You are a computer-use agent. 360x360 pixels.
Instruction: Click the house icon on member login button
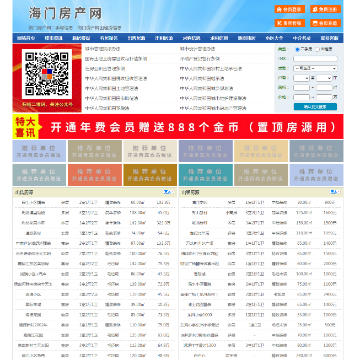(x=279, y=9)
